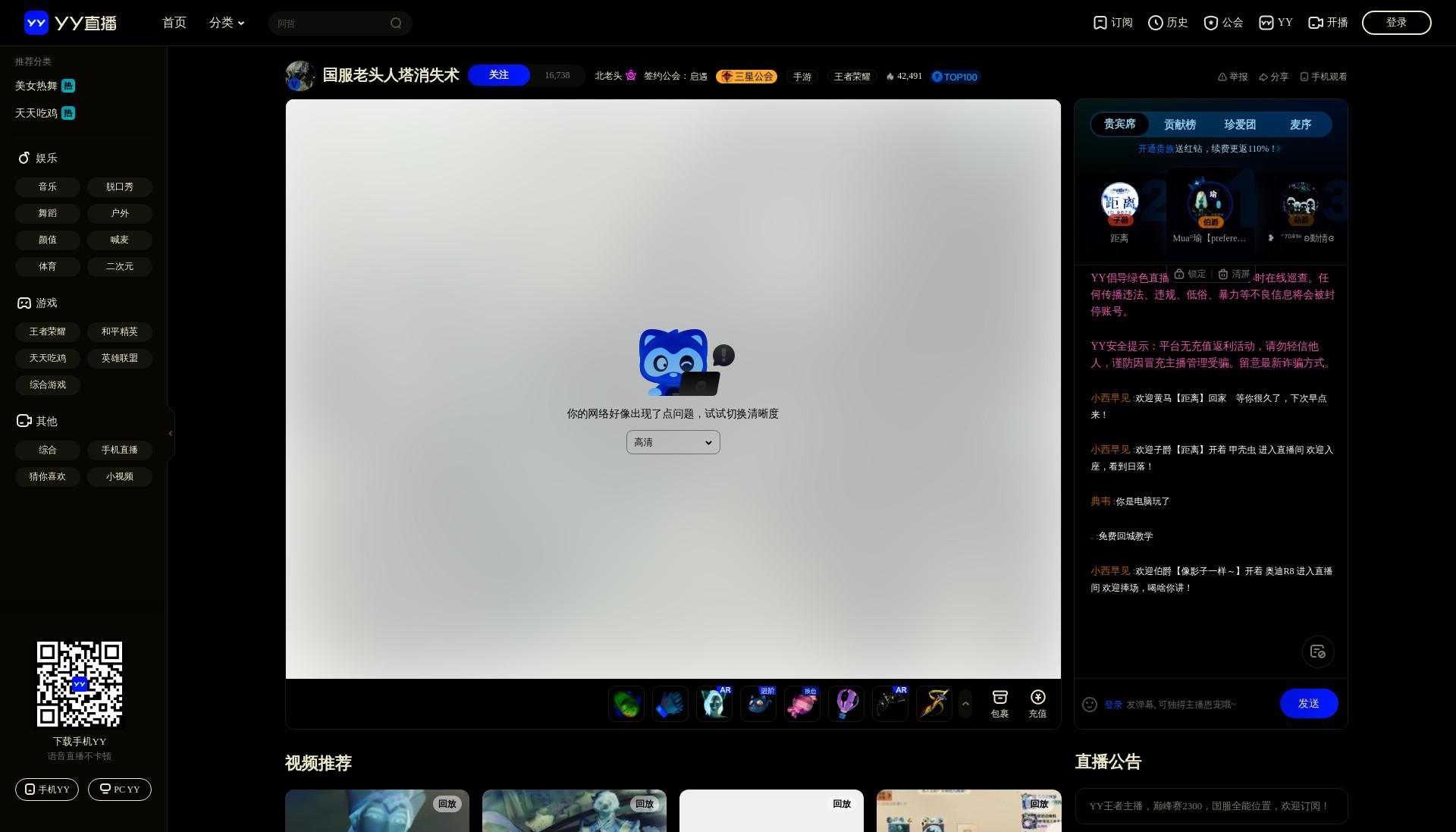Switch to 珍爱团 tab

(x=1240, y=124)
